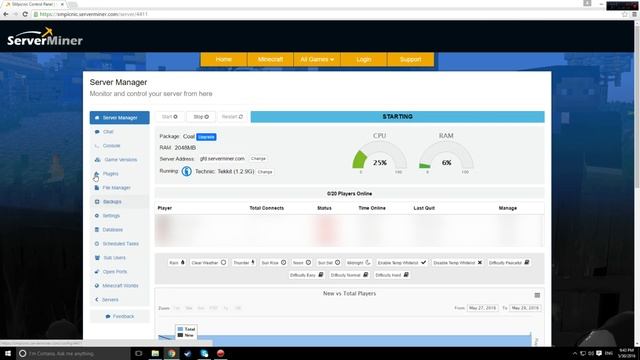Click the browser address bar
This screenshot has height=360, width=640.
(x=327, y=14)
